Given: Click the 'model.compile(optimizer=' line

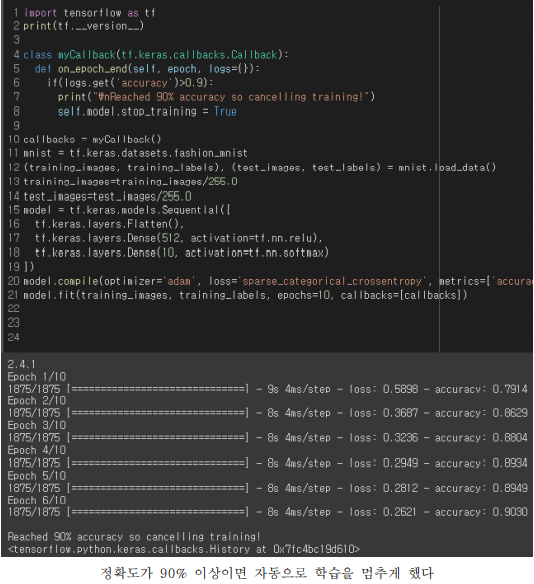Looking at the screenshot, I should 278,281.
